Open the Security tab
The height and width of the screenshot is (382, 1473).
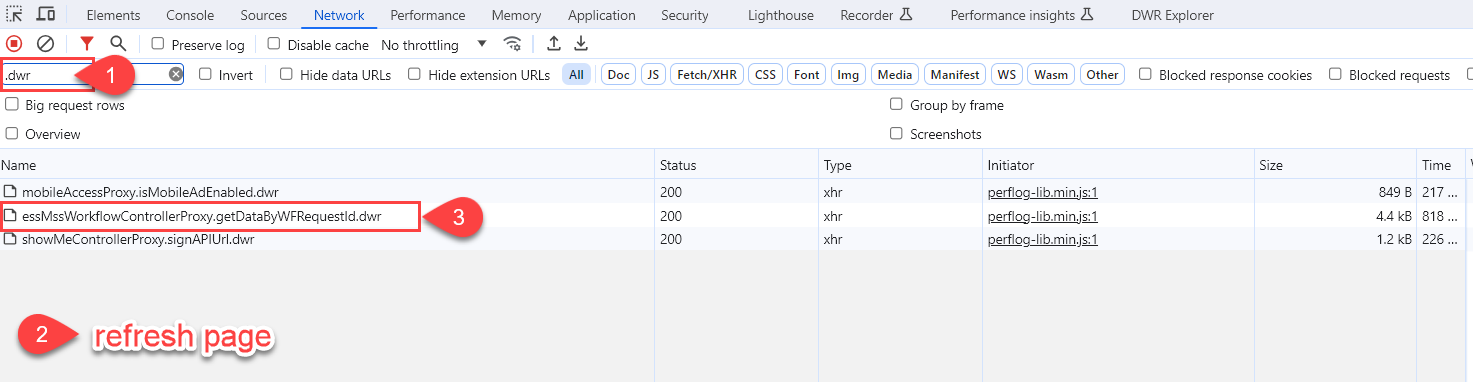tap(685, 15)
